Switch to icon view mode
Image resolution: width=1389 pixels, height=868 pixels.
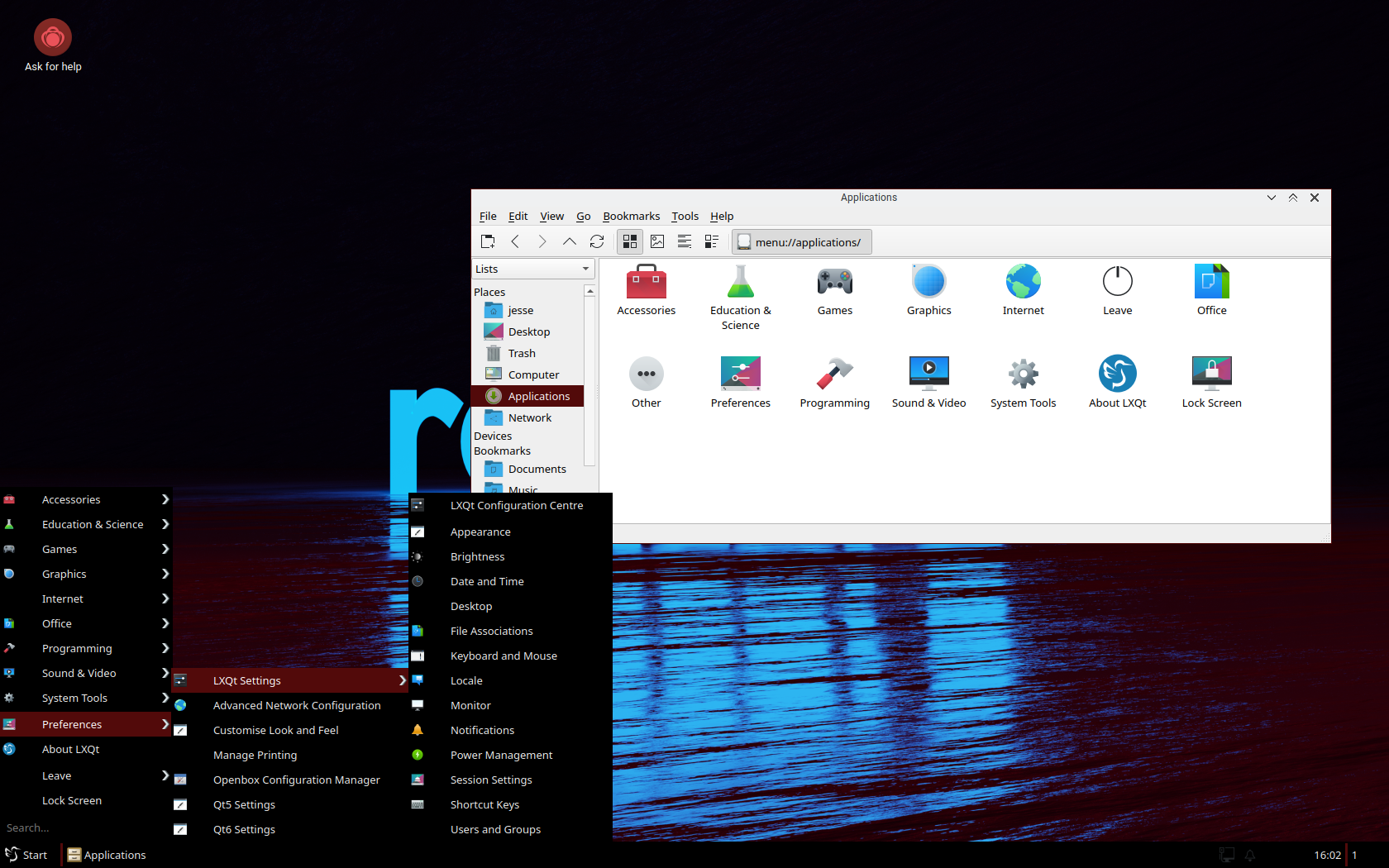tap(630, 241)
